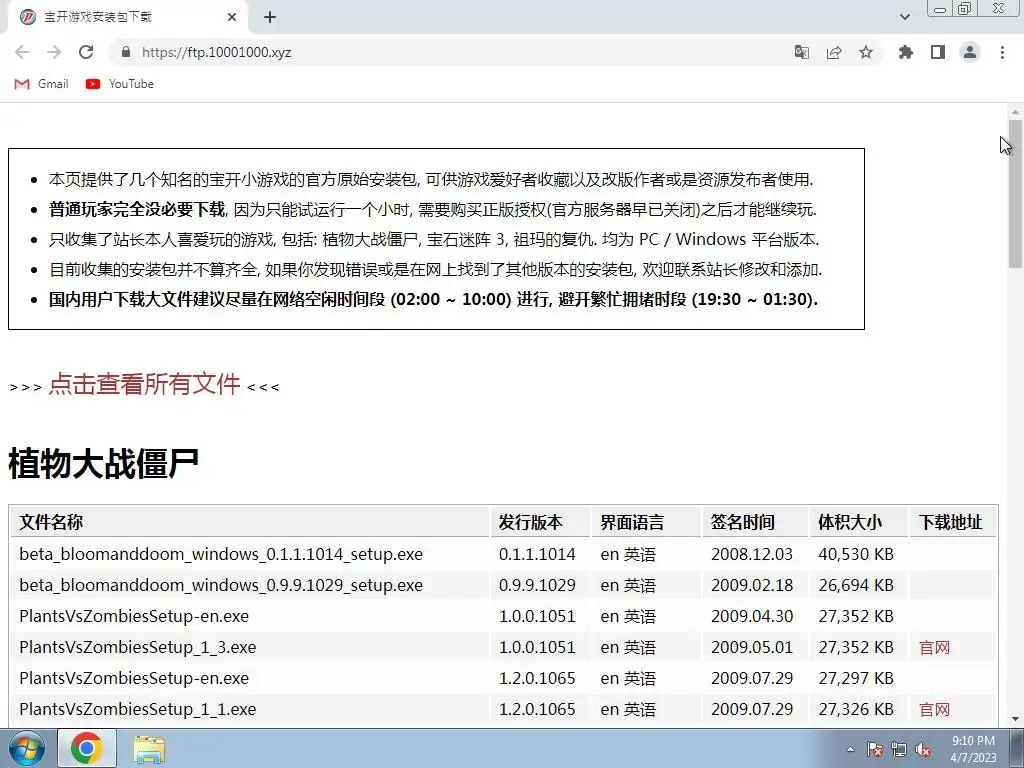Open the network tray icon
Screen dimensions: 1024x768
pos(899,749)
